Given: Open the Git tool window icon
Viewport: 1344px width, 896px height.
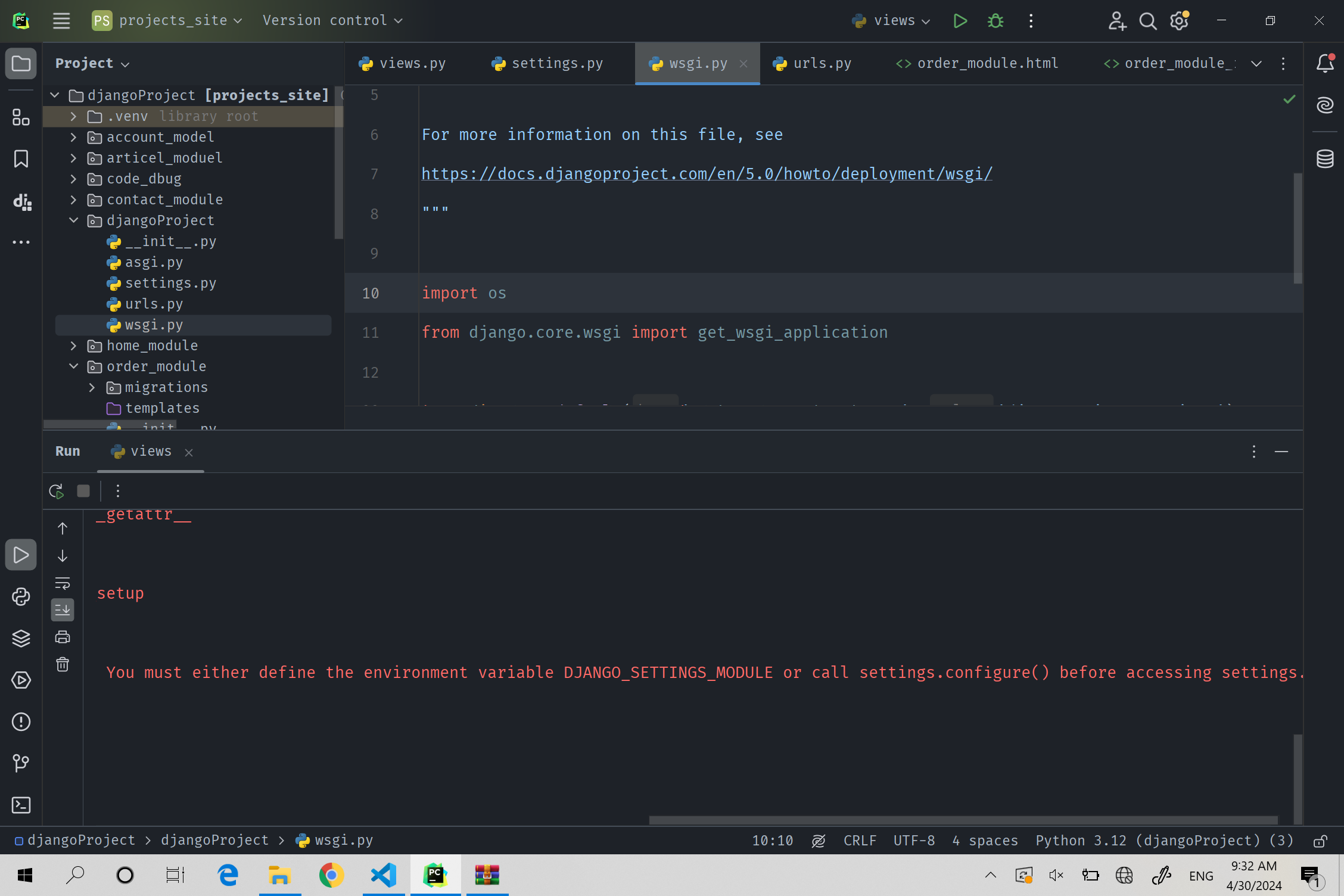Looking at the screenshot, I should (x=21, y=763).
